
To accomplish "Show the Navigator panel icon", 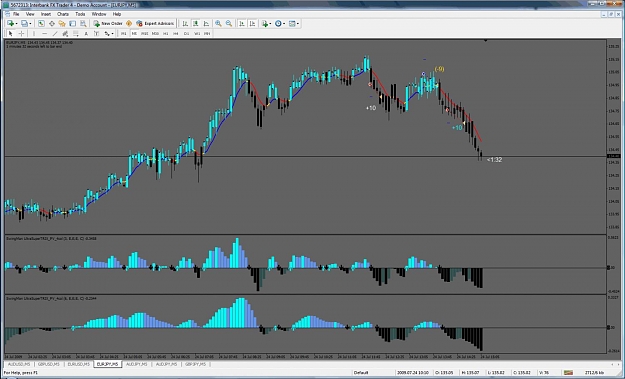I will [x=62, y=24].
